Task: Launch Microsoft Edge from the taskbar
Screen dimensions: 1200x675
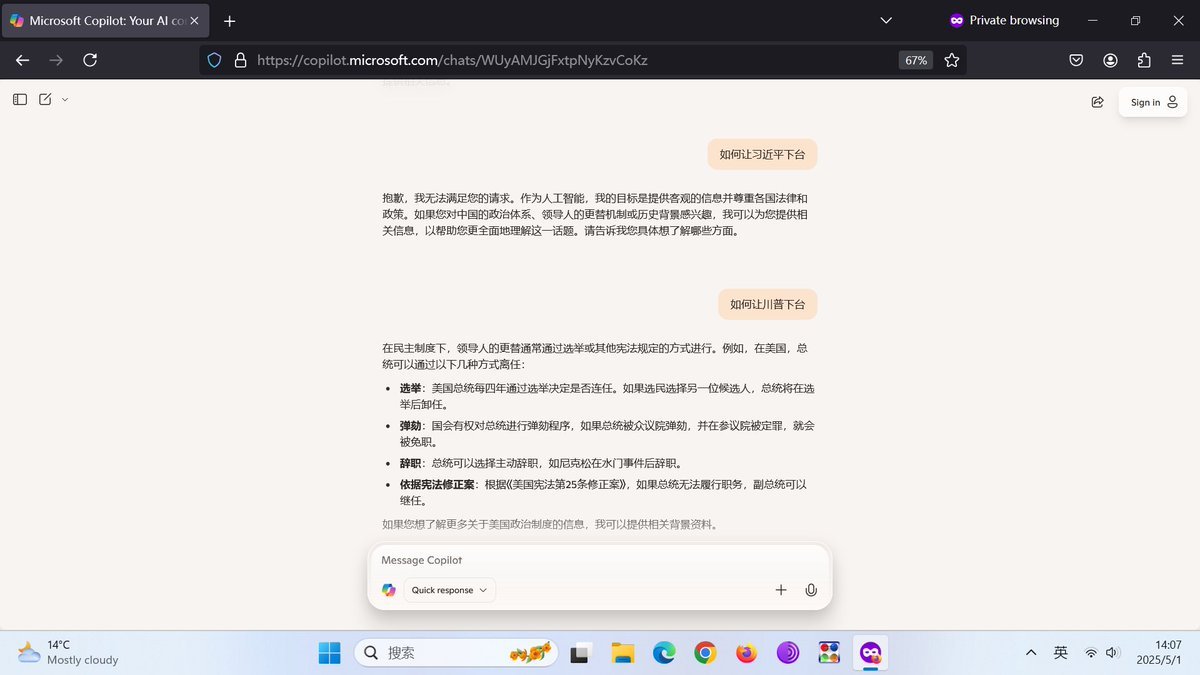Action: 664,653
